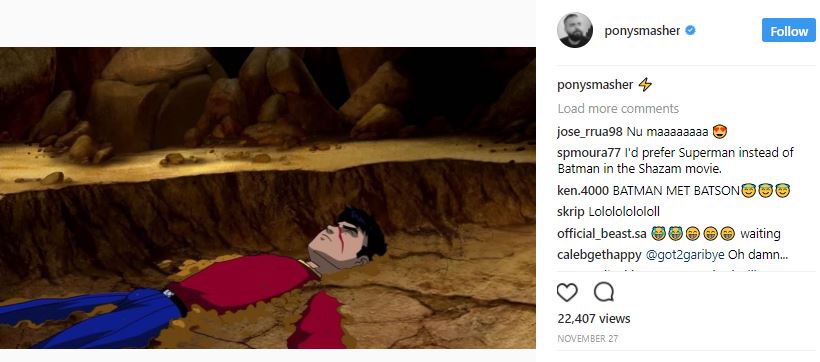The image size is (820, 362).
Task: Click laughing emojis after BATMAN MET BATSON
Action: pos(766,191)
